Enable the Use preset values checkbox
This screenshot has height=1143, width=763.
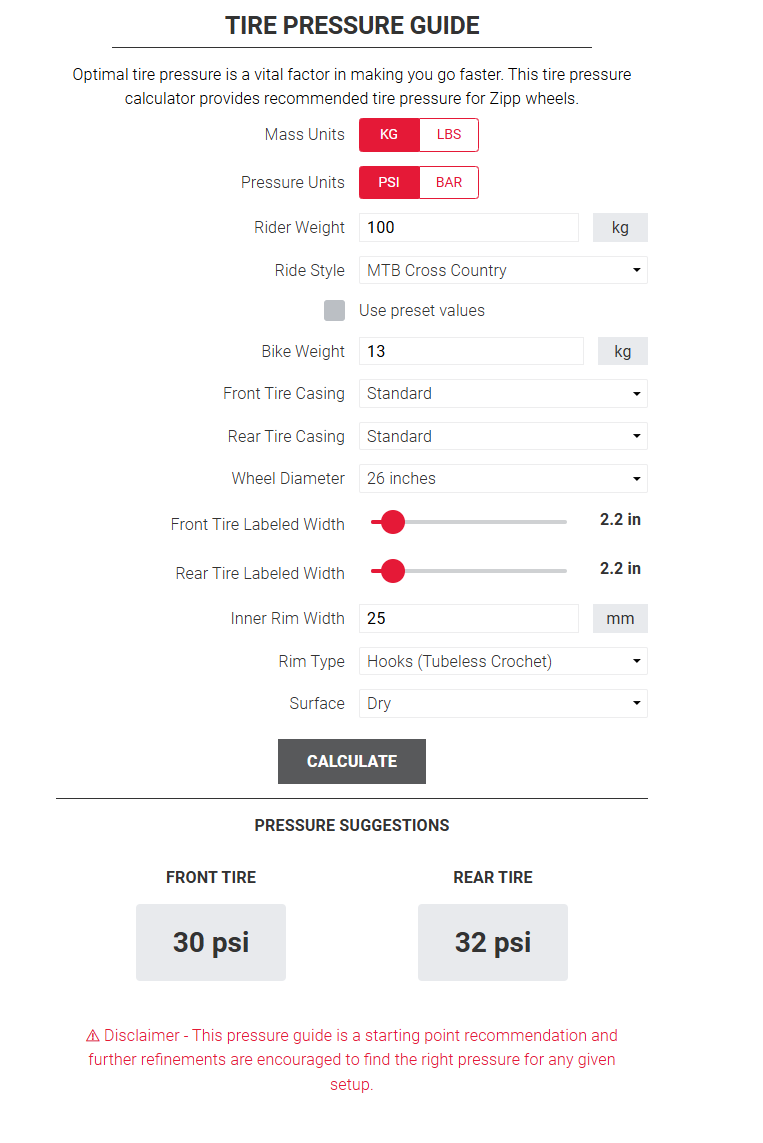334,311
